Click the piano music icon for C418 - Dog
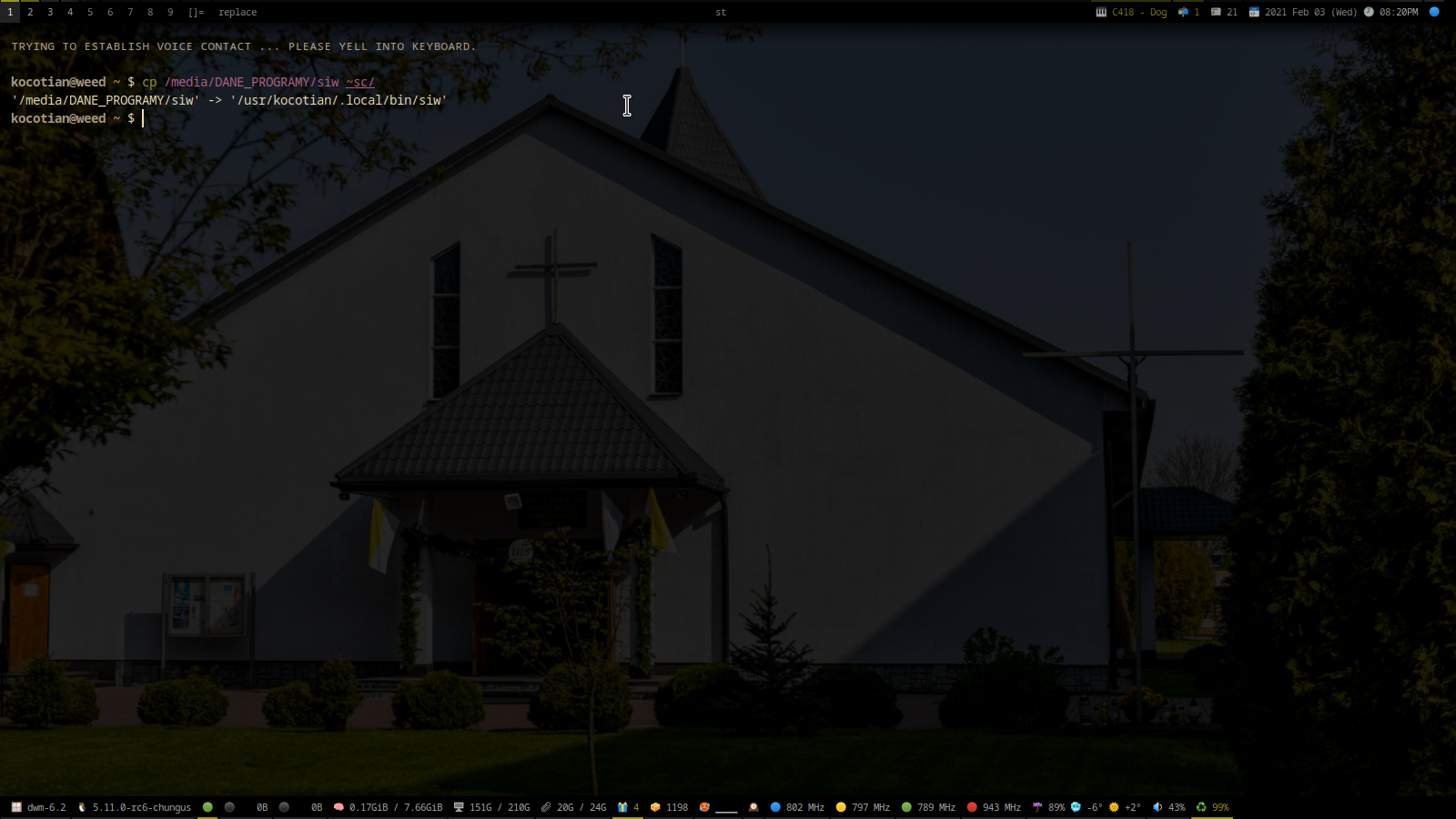The image size is (1456, 819). click(x=1101, y=12)
